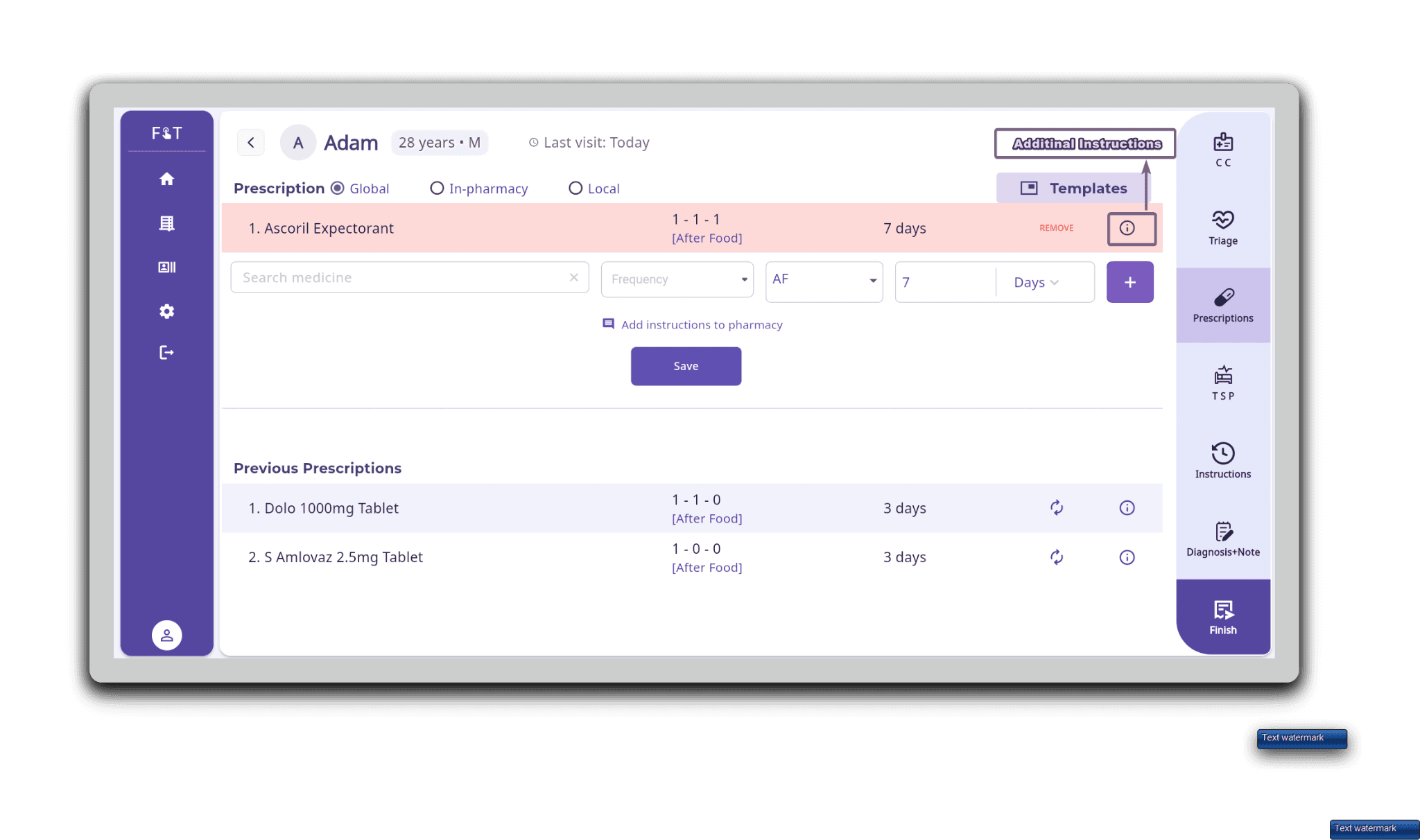Open the user profile avatar icon

(x=166, y=635)
